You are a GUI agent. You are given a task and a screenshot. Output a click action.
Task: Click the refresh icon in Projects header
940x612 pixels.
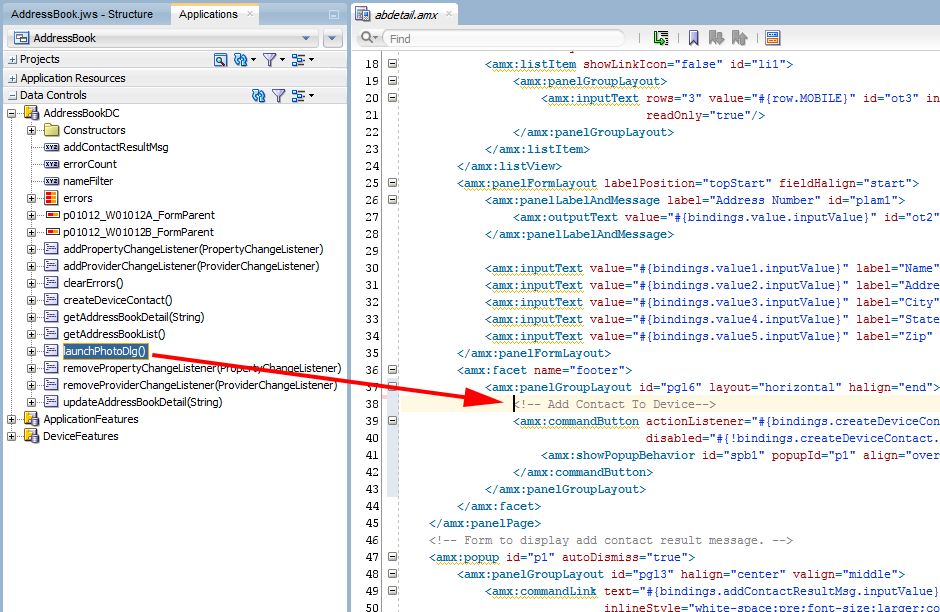click(x=241, y=60)
